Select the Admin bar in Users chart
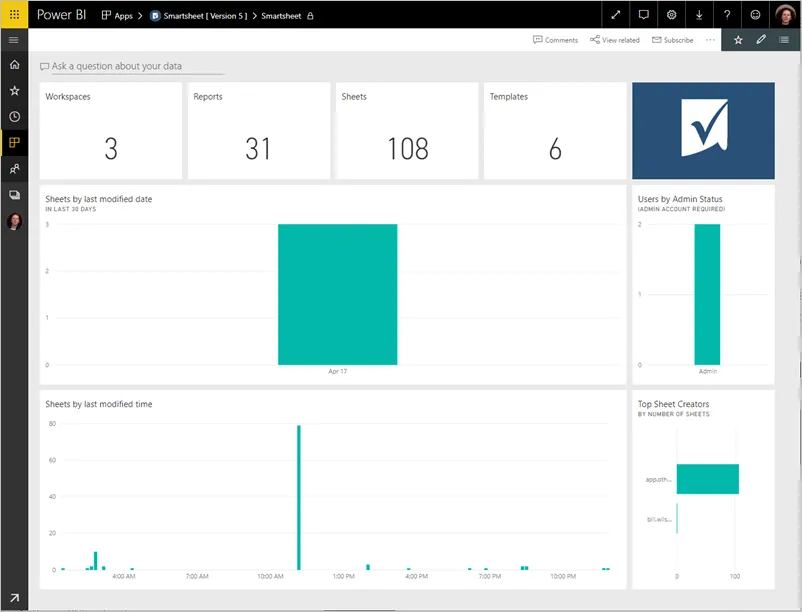 [707, 294]
